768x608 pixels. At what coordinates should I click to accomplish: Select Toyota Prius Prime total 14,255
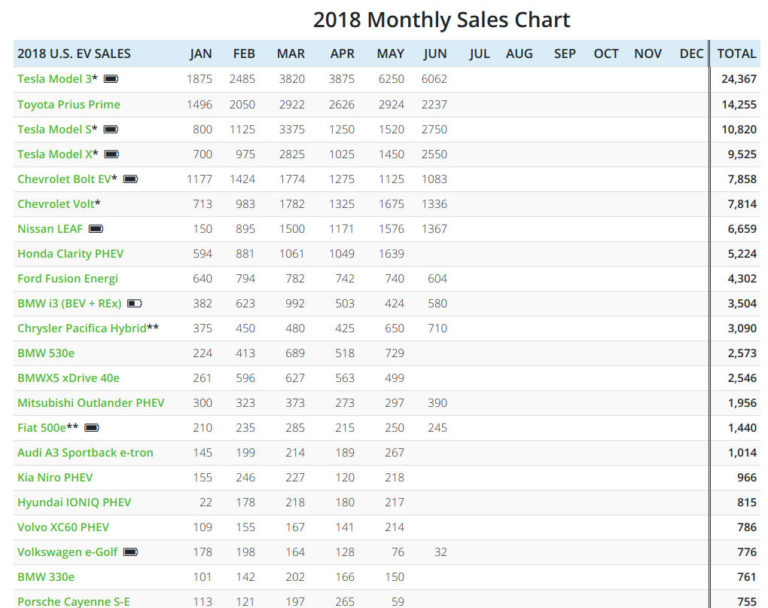(x=739, y=104)
